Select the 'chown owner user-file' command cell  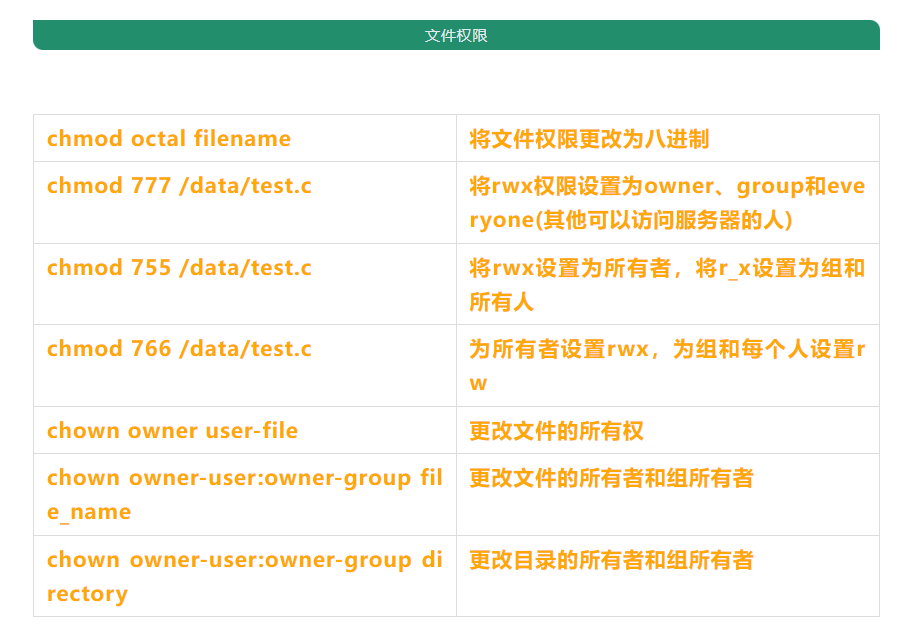tap(172, 431)
